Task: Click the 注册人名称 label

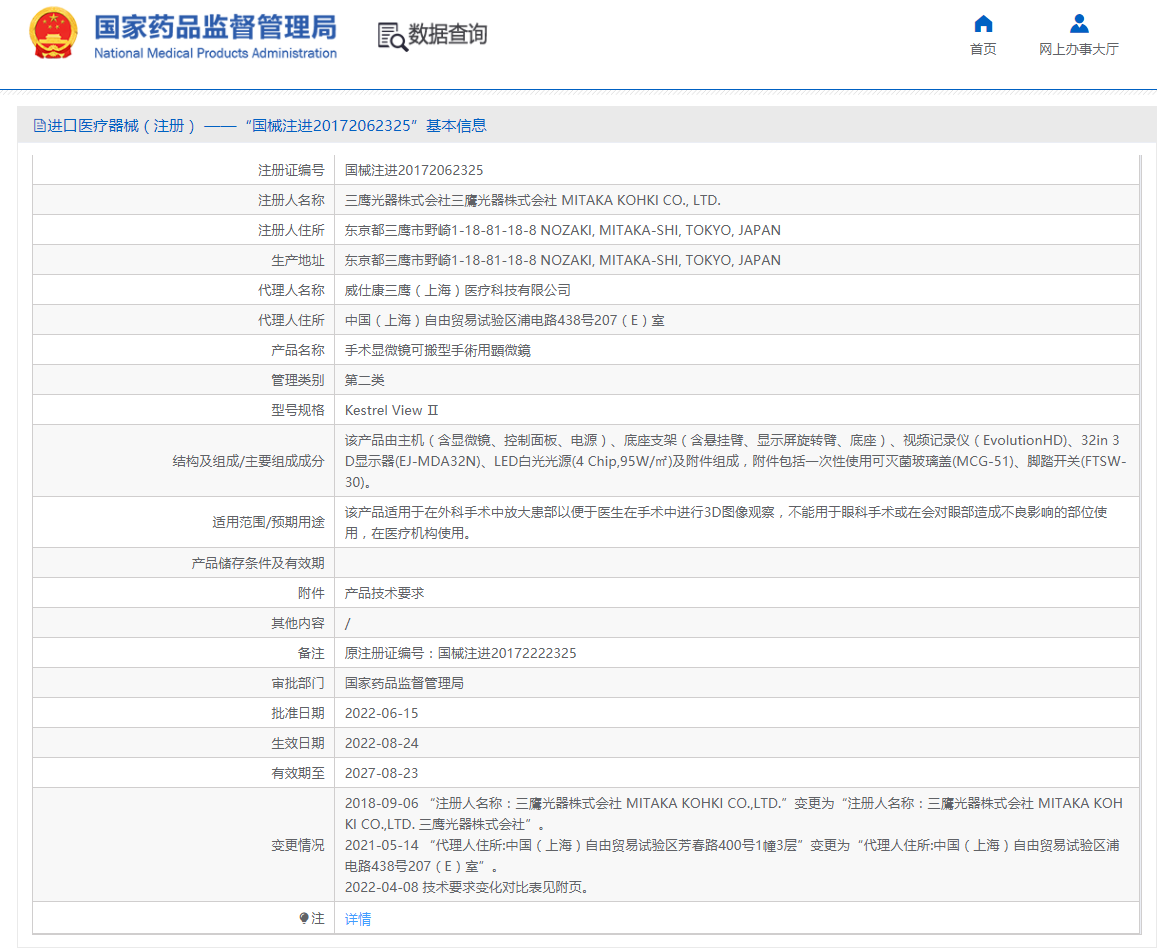Action: [x=291, y=201]
